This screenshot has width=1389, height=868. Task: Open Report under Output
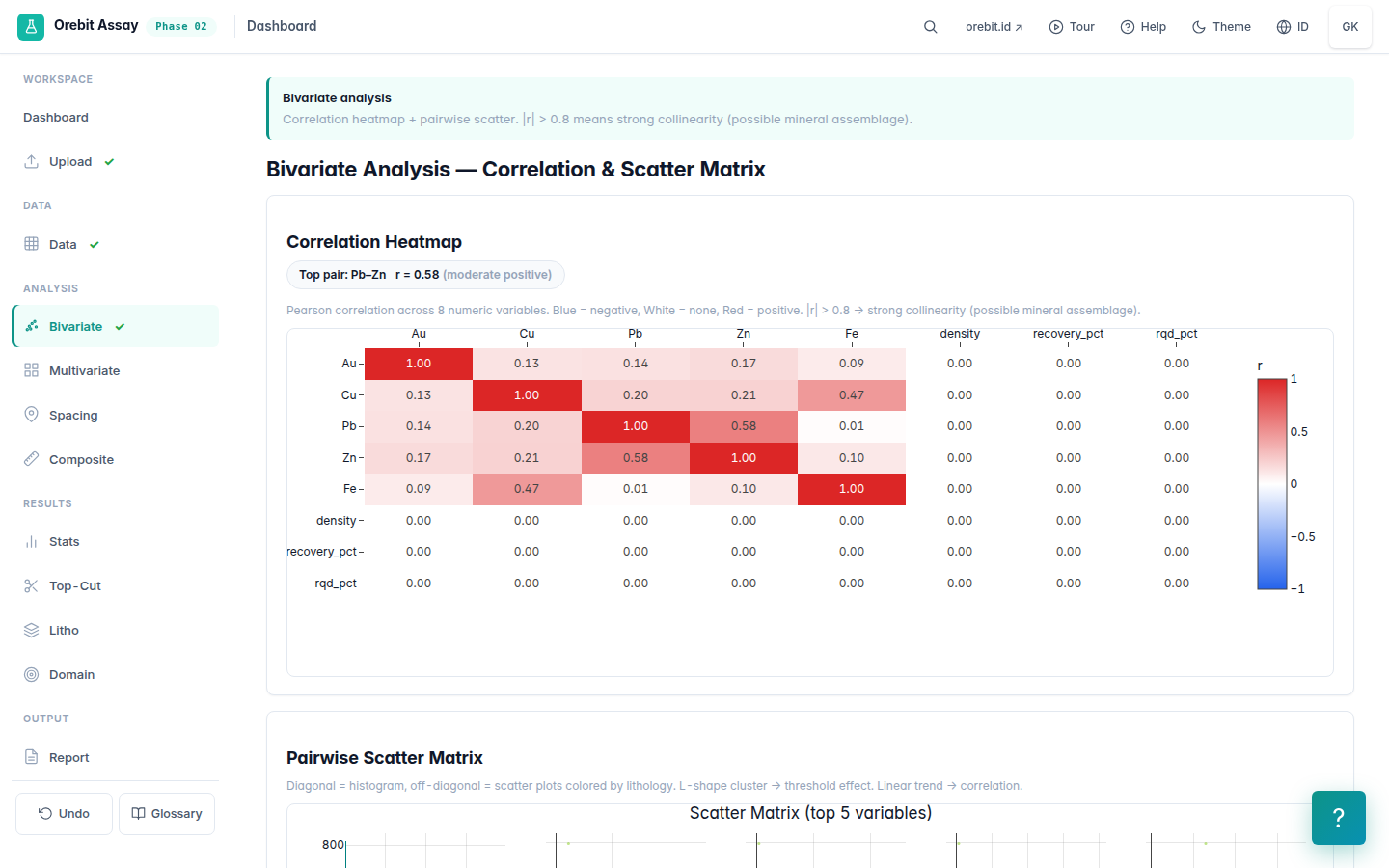click(x=116, y=758)
